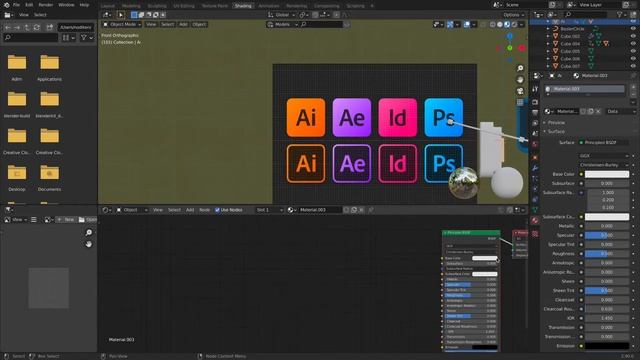Image resolution: width=640 pixels, height=360 pixels.
Task: Switch orthographic/perspective grid gizmo in viewport
Action: click(520, 102)
